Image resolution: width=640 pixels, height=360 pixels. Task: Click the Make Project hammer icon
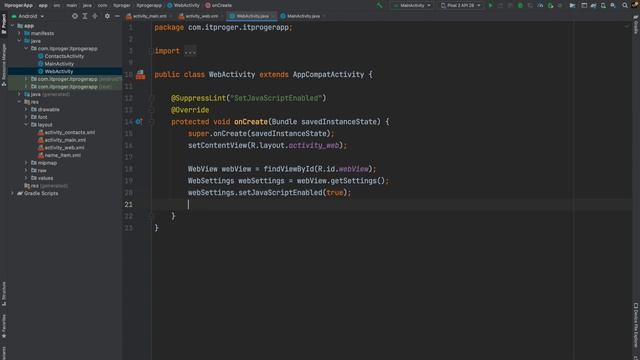[380, 5]
